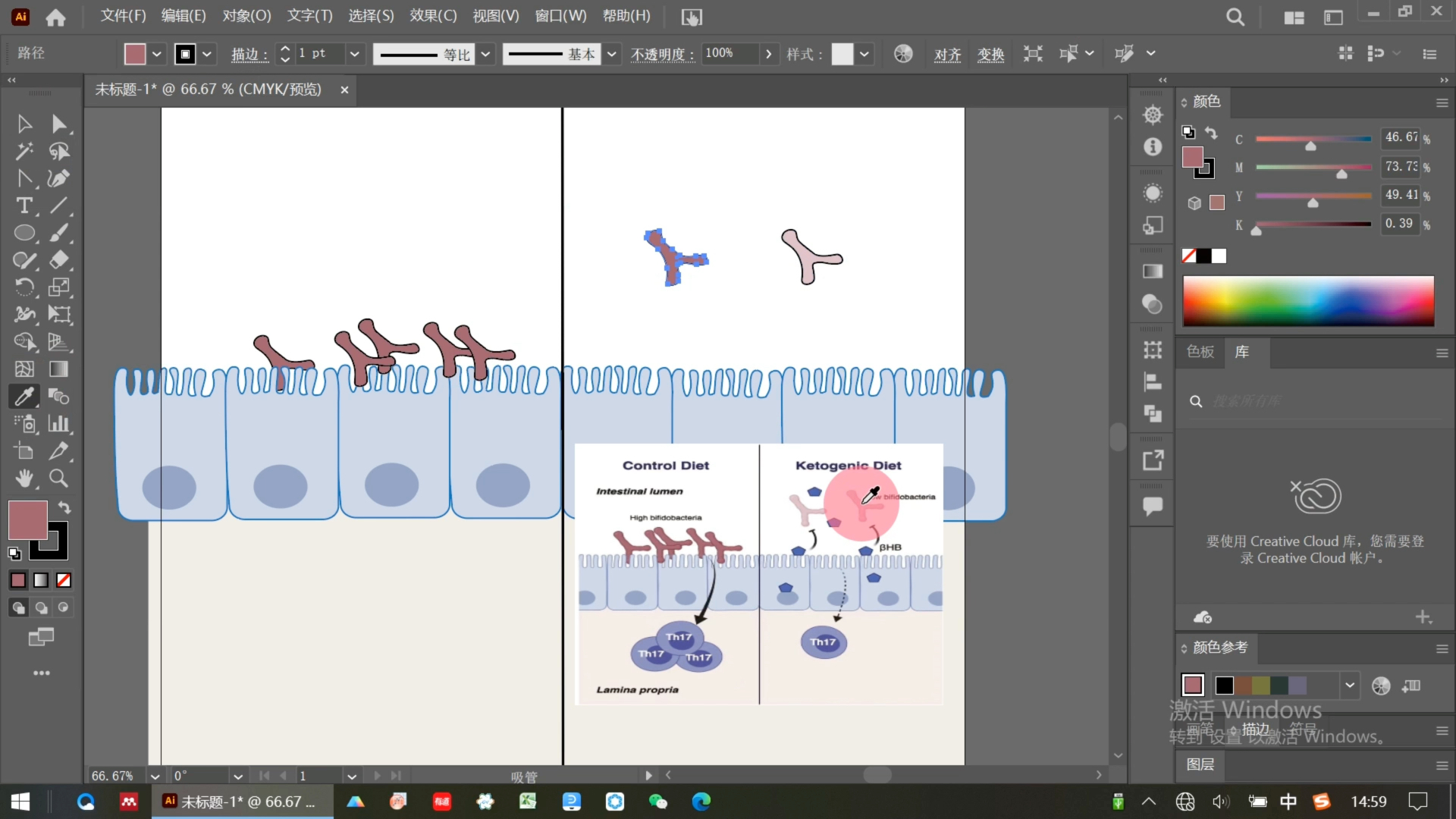Open the 对象(O) menu
Viewport: 1456px width, 819px height.
pyautogui.click(x=246, y=16)
